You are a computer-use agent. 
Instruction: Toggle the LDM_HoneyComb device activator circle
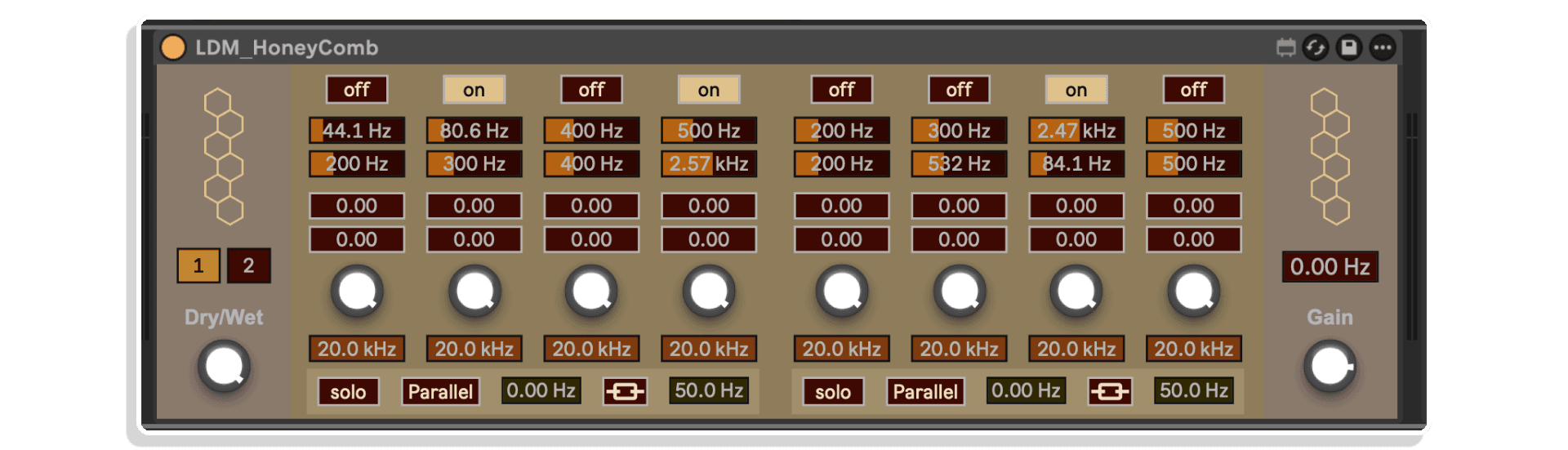point(173,47)
